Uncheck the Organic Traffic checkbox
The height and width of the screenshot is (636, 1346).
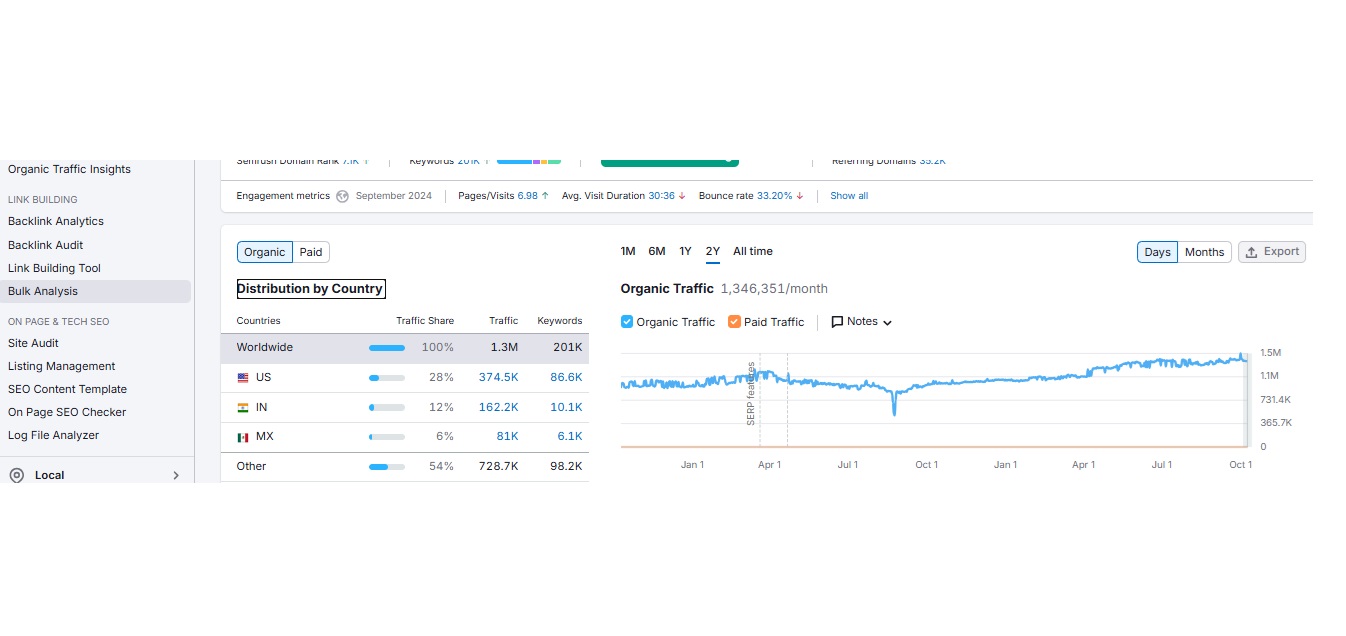point(627,322)
